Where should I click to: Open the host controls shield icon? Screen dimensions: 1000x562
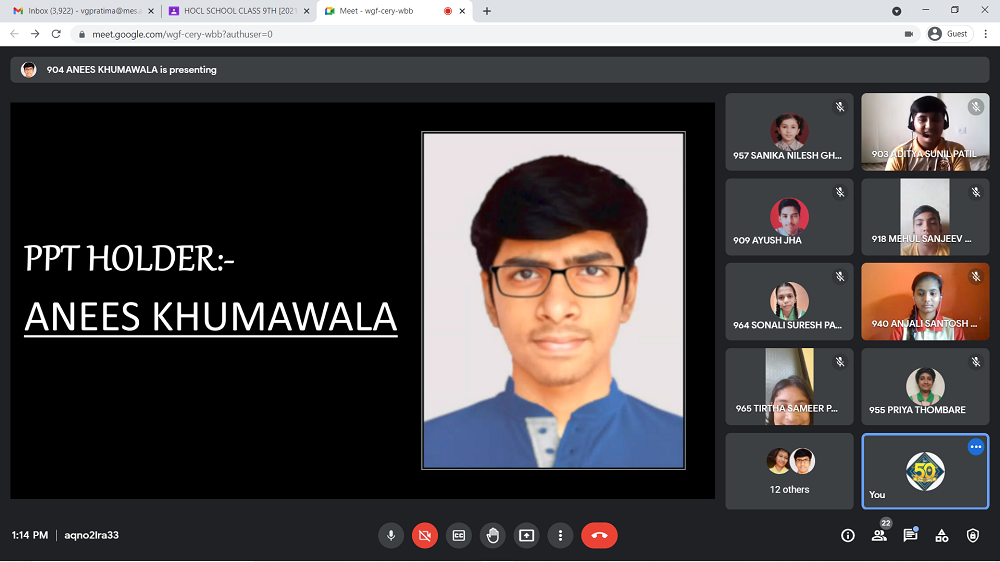[973, 536]
